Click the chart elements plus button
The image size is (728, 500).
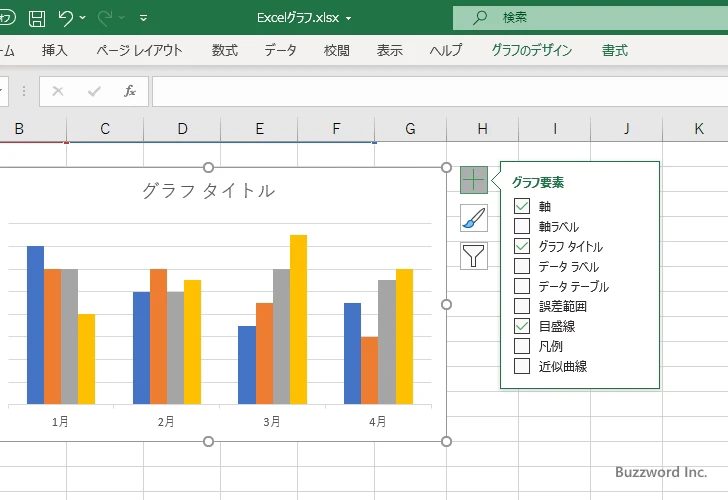coord(474,180)
